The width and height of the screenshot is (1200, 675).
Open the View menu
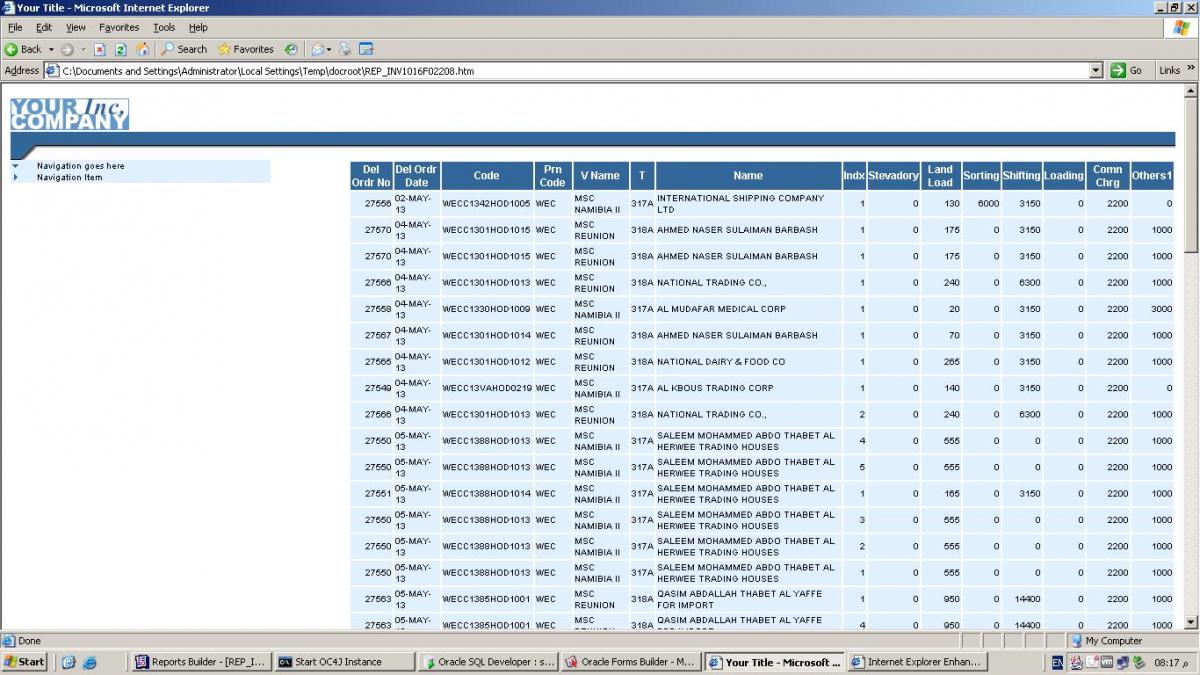click(x=76, y=27)
